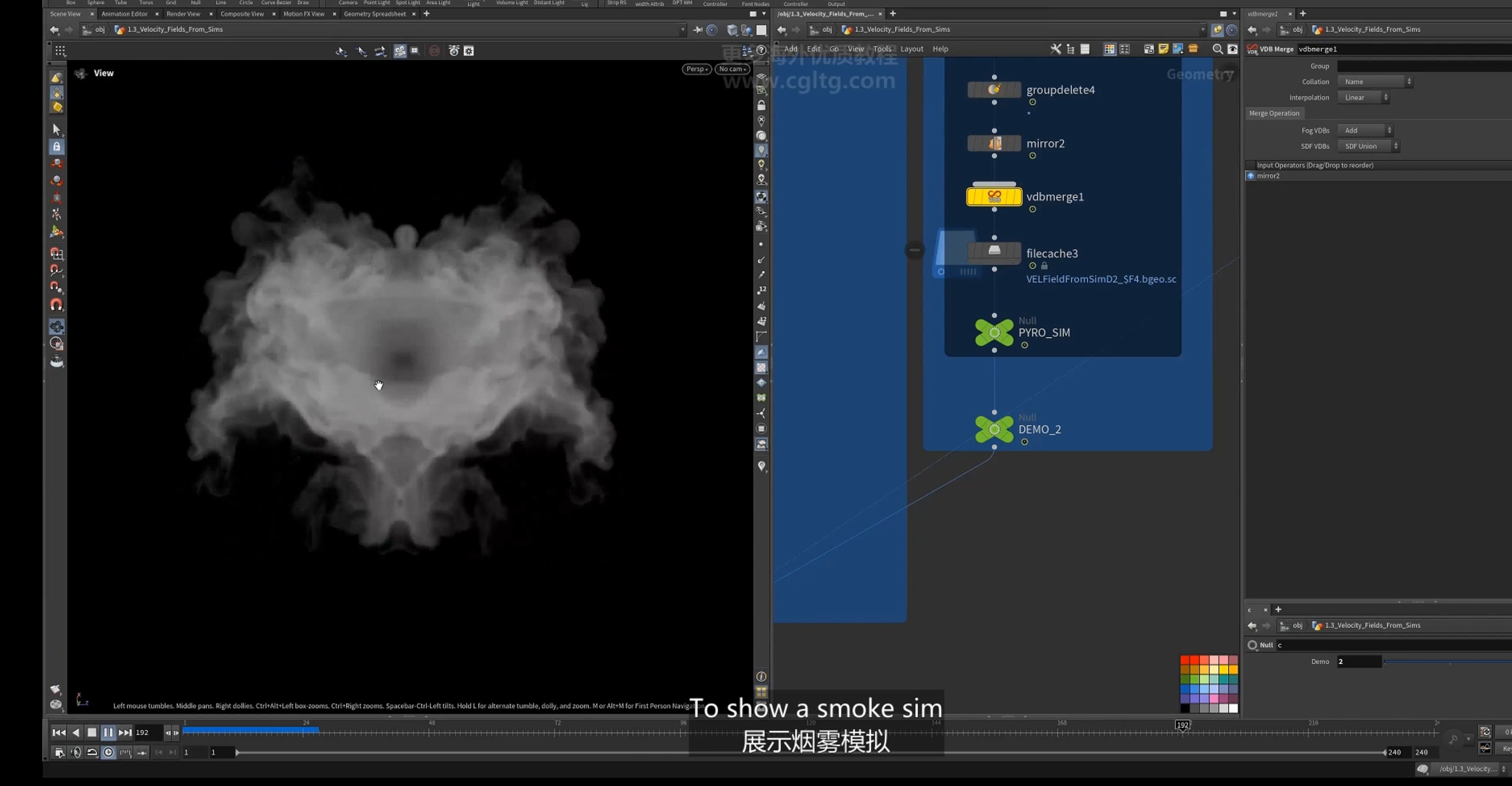Click the Merge Operation tab button

[1274, 113]
